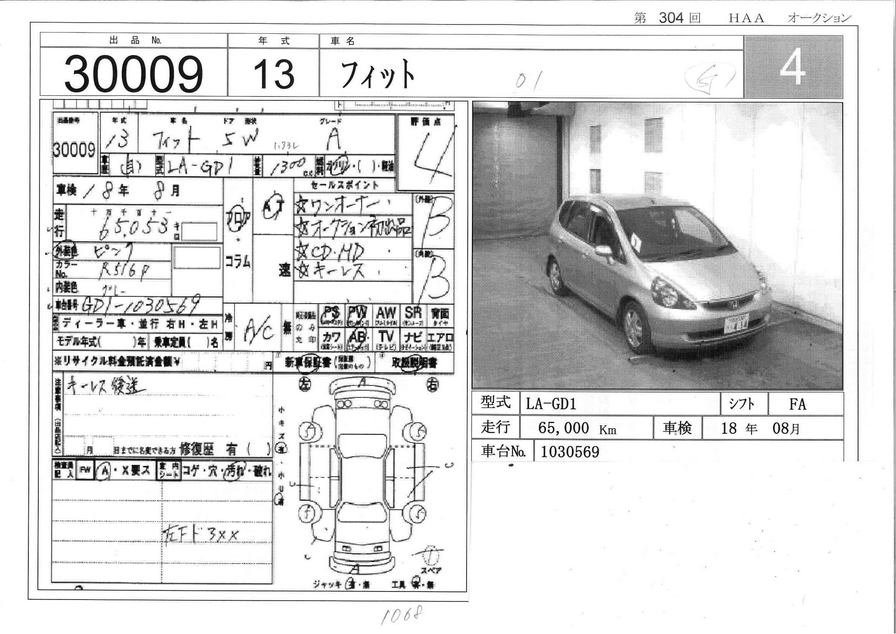
Task: Toggle the circled AB airbag box
Action: [x=358, y=339]
